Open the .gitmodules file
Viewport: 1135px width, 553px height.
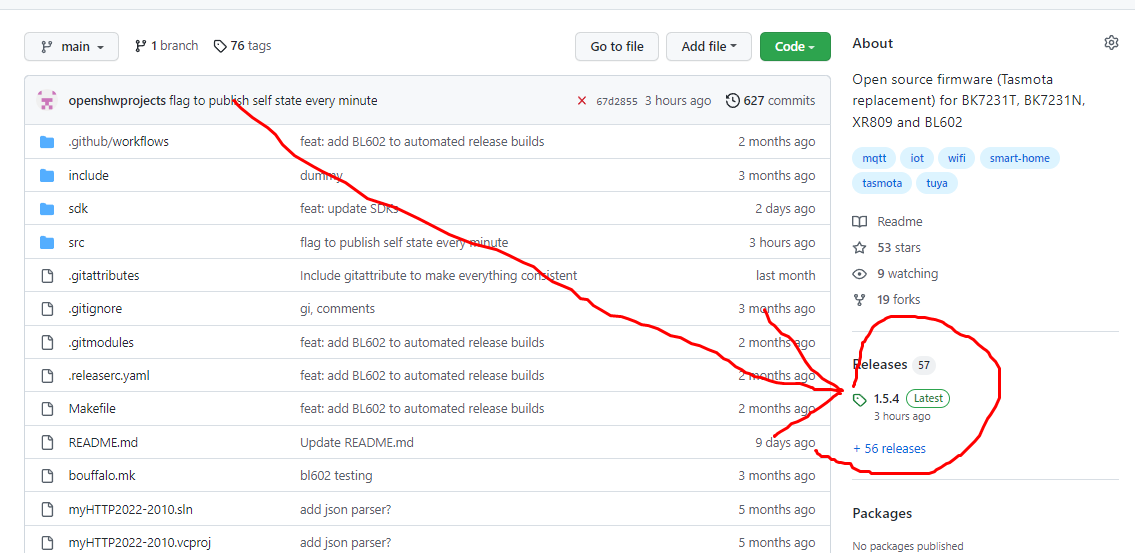point(101,342)
